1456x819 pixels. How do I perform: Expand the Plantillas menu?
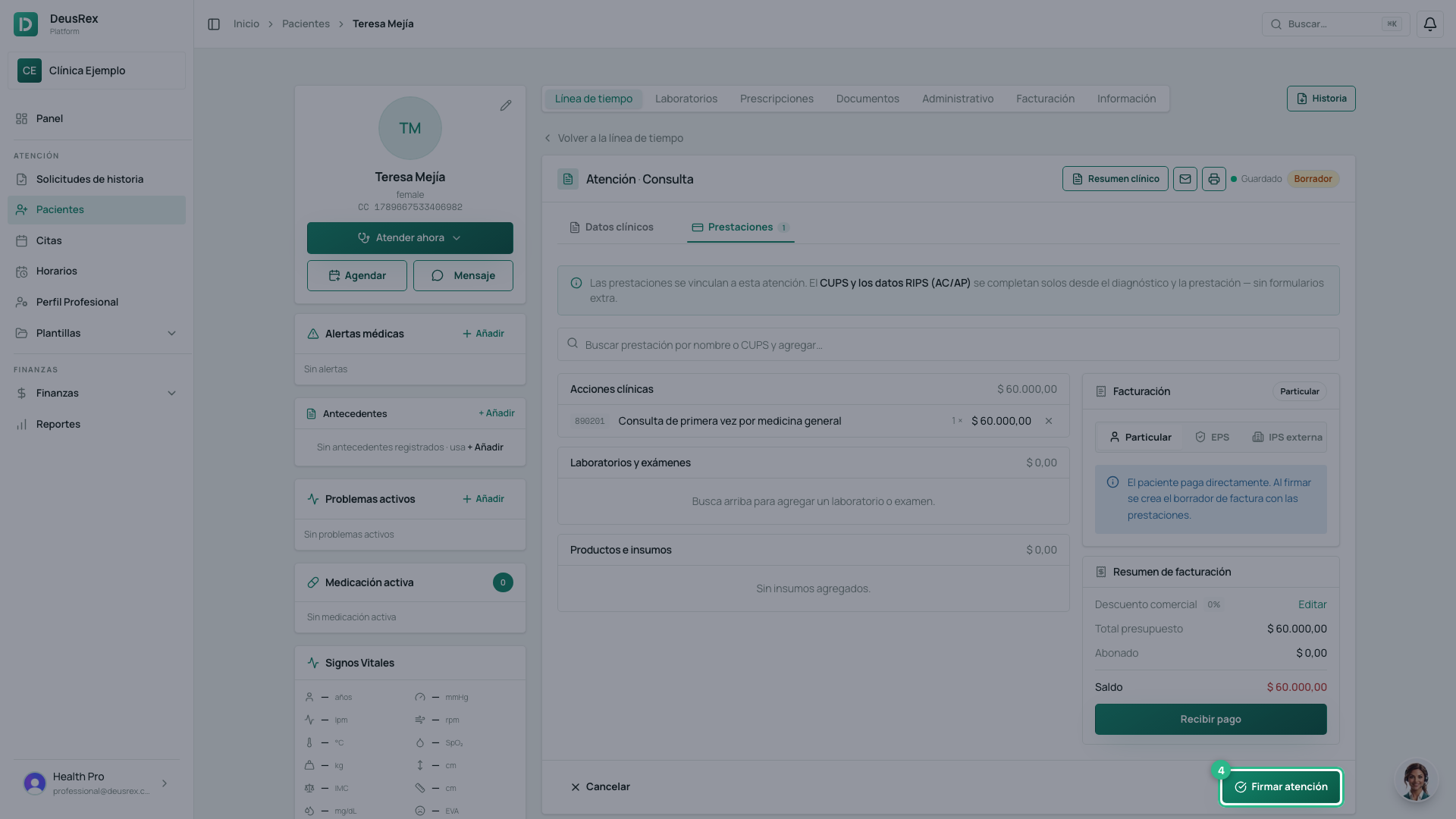tap(96, 334)
